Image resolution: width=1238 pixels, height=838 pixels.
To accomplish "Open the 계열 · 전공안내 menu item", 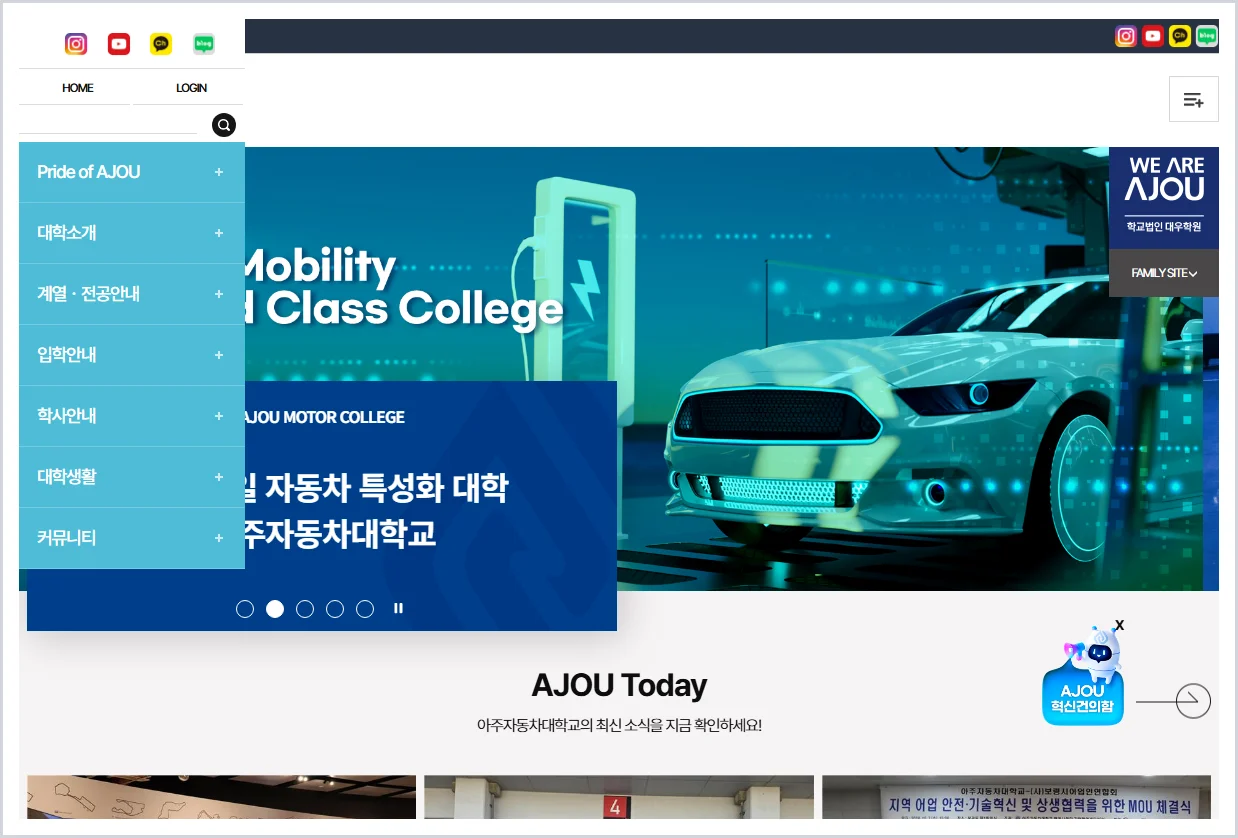I will pyautogui.click(x=131, y=294).
